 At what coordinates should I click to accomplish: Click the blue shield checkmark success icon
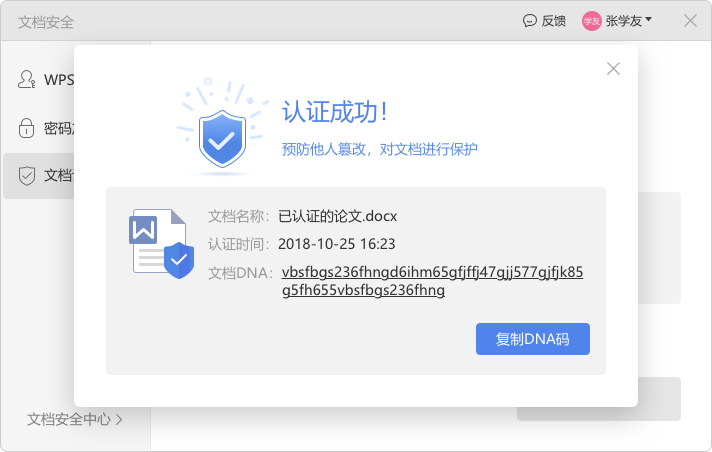pos(222,138)
